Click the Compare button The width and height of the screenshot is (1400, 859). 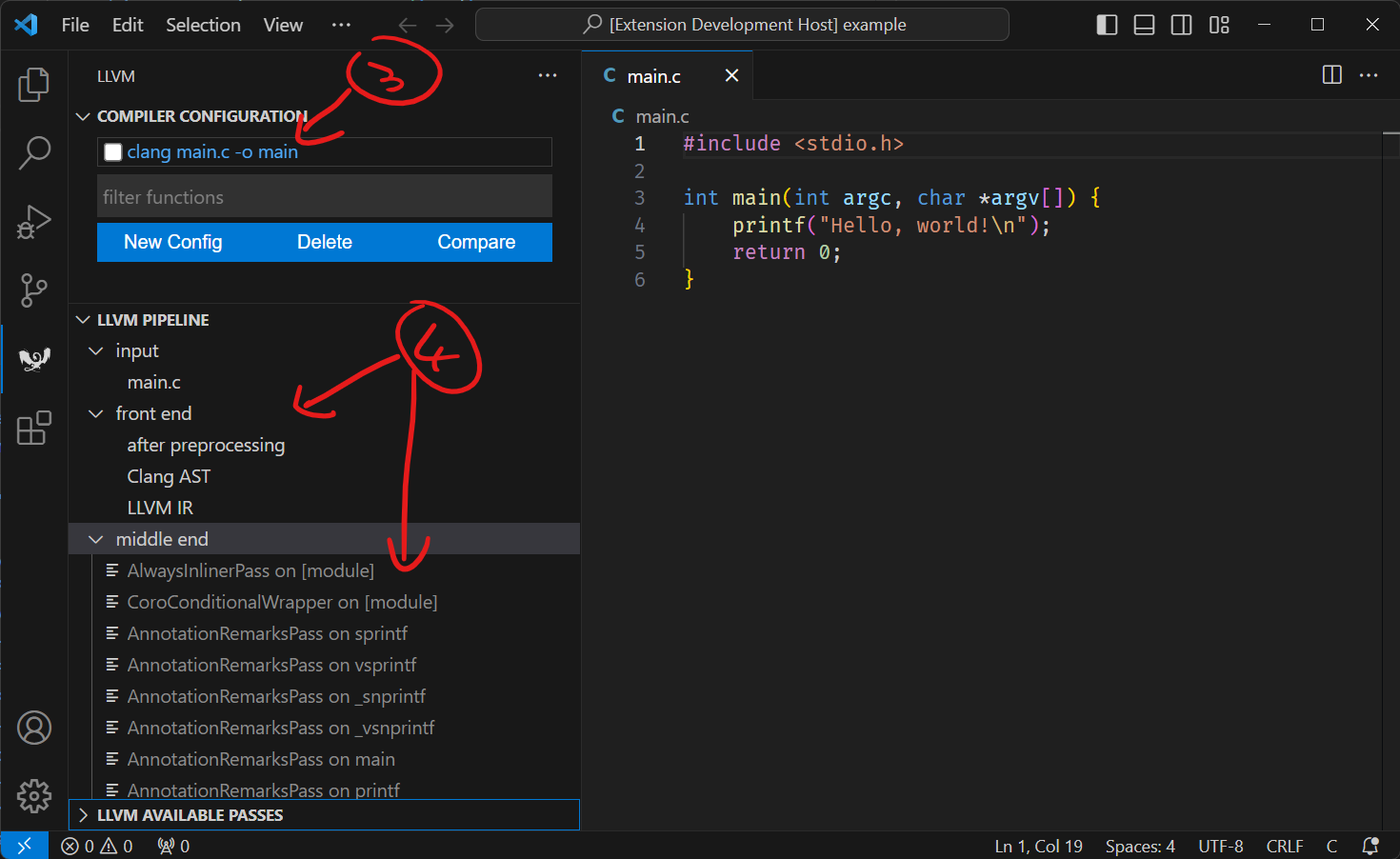click(x=476, y=242)
